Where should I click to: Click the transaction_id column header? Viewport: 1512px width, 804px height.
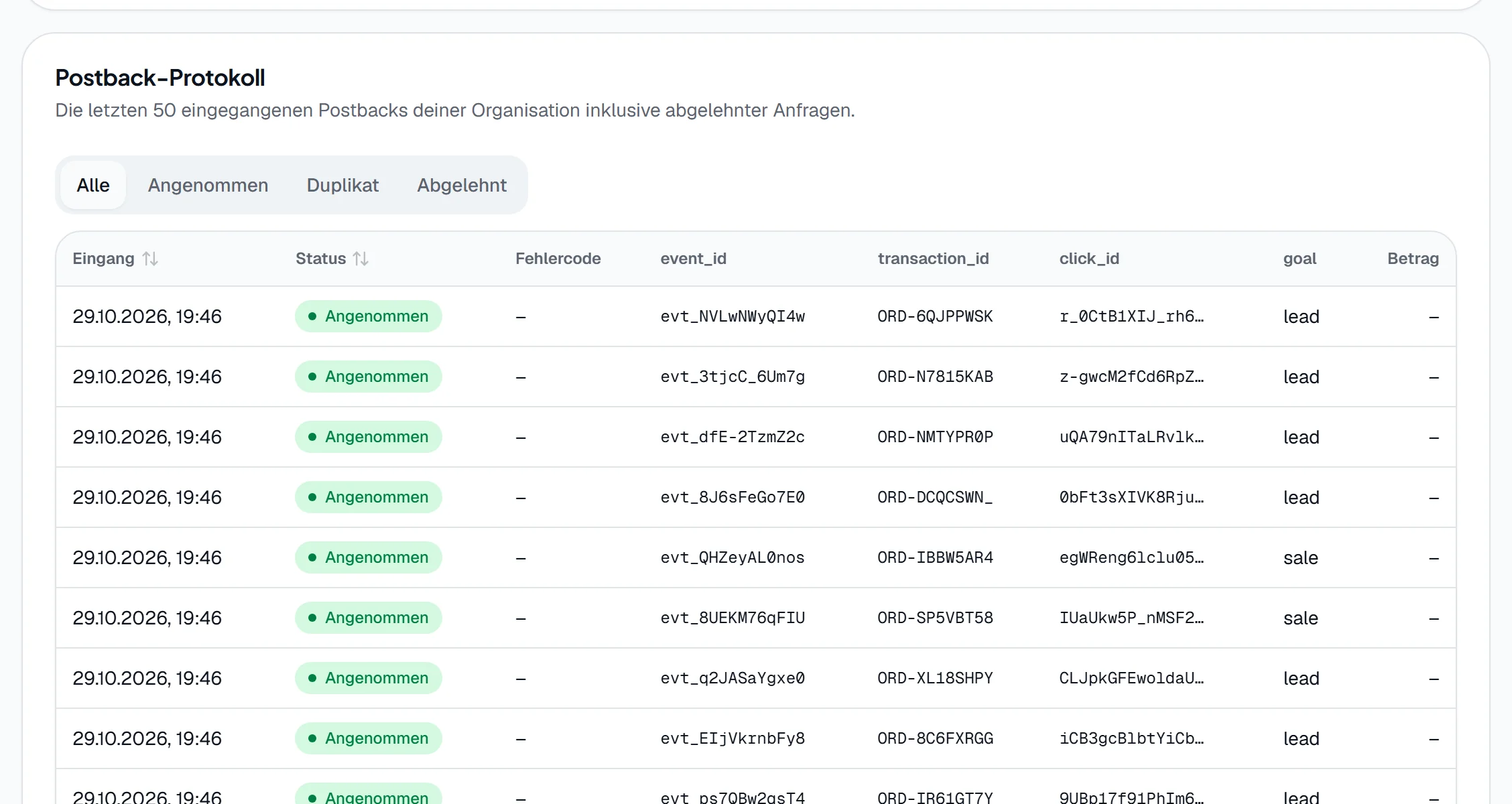tap(933, 259)
